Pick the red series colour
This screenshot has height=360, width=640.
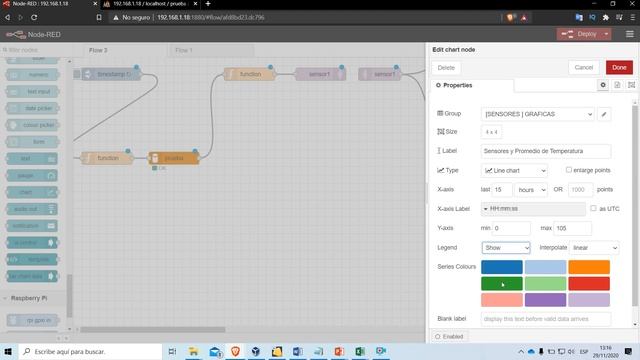pyautogui.click(x=589, y=283)
